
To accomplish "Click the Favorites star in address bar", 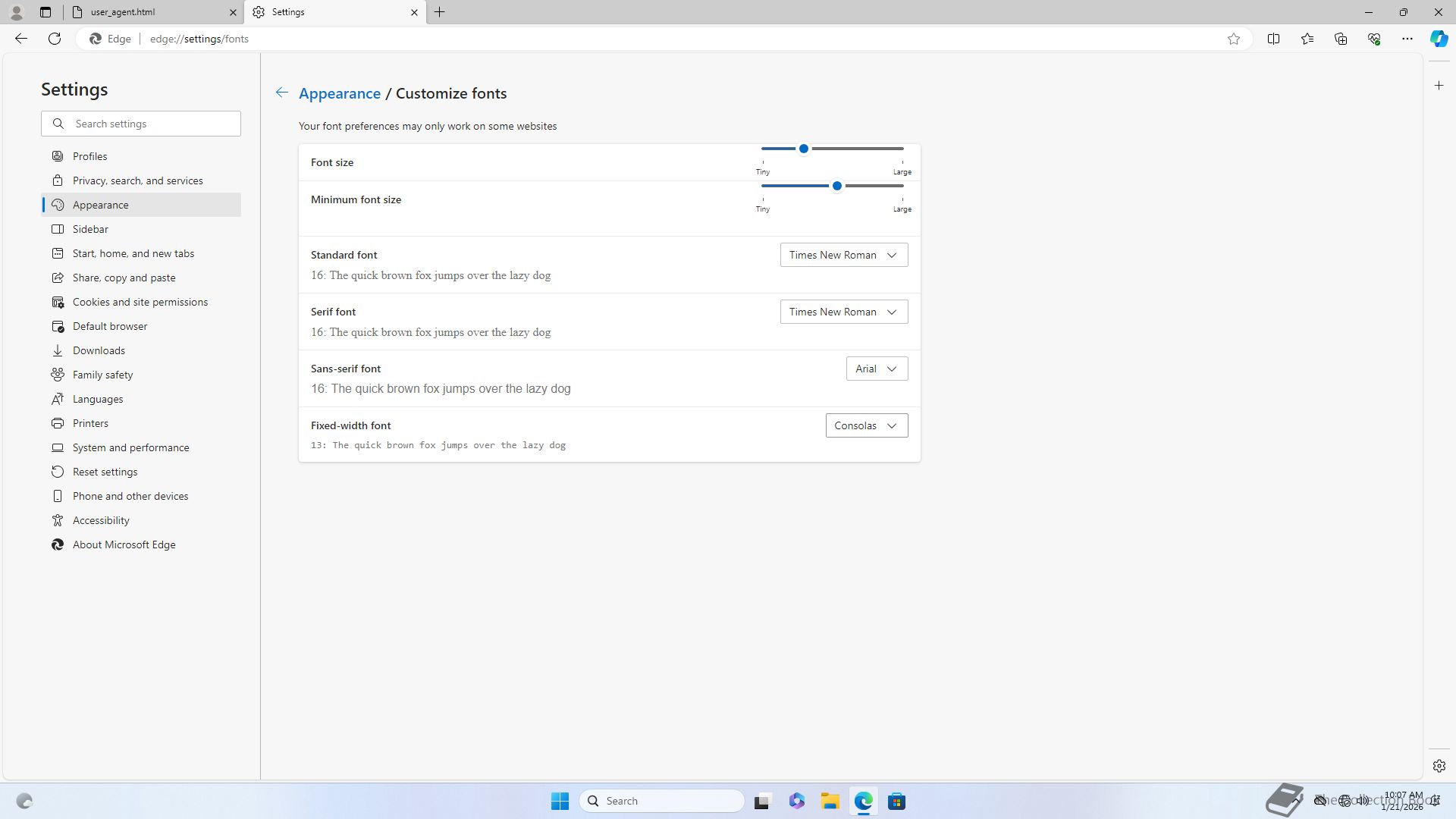I will click(x=1234, y=39).
